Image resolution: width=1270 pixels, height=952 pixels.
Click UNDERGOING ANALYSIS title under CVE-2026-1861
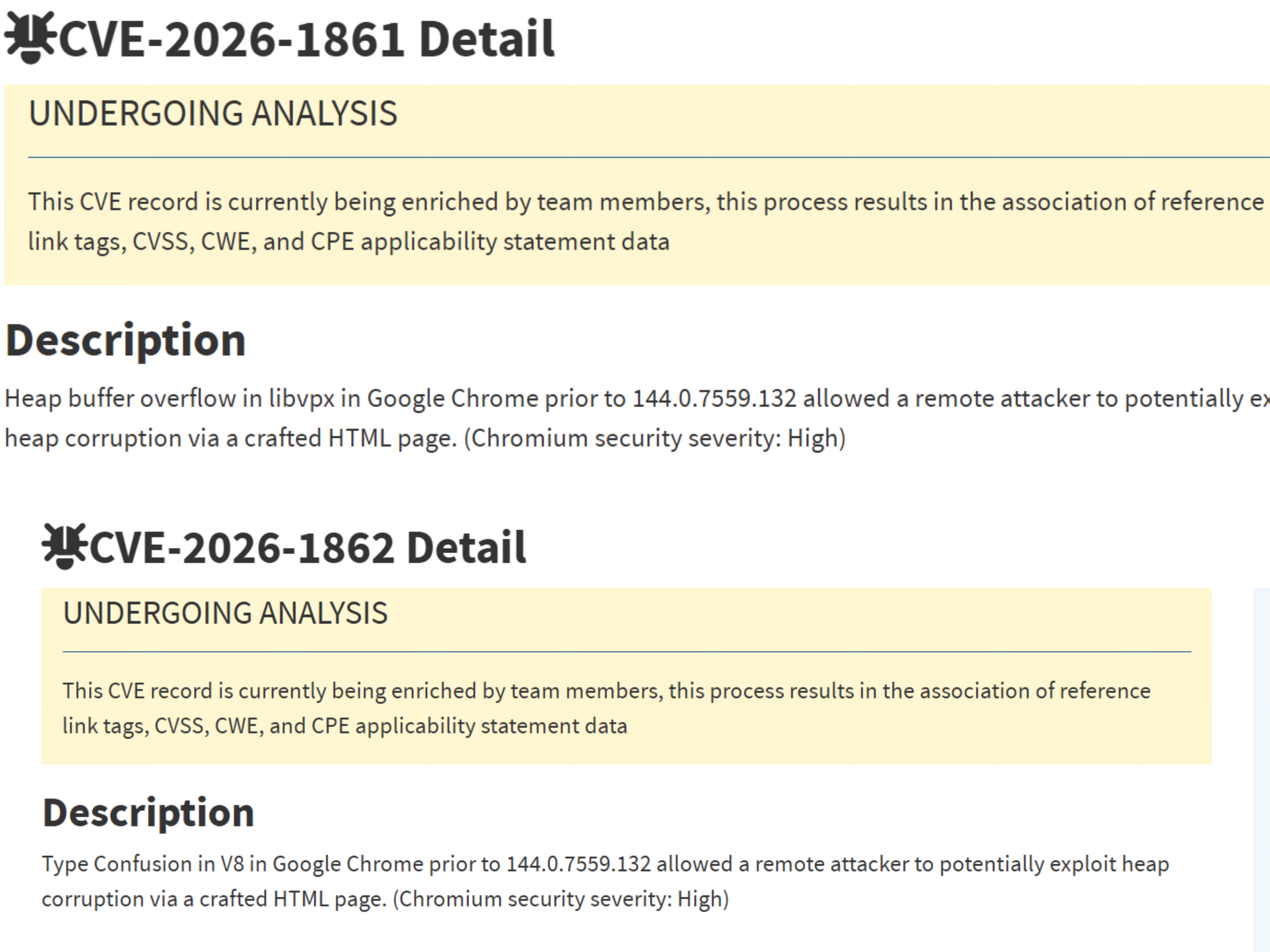click(x=213, y=113)
